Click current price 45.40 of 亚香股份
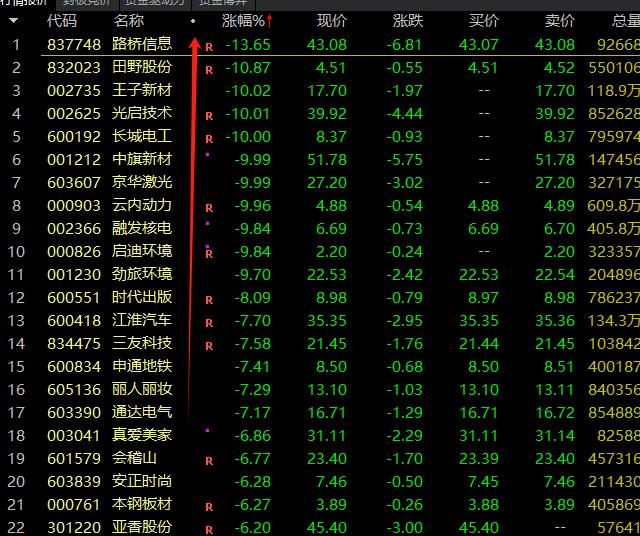The height and width of the screenshot is (536, 640). pos(327,527)
